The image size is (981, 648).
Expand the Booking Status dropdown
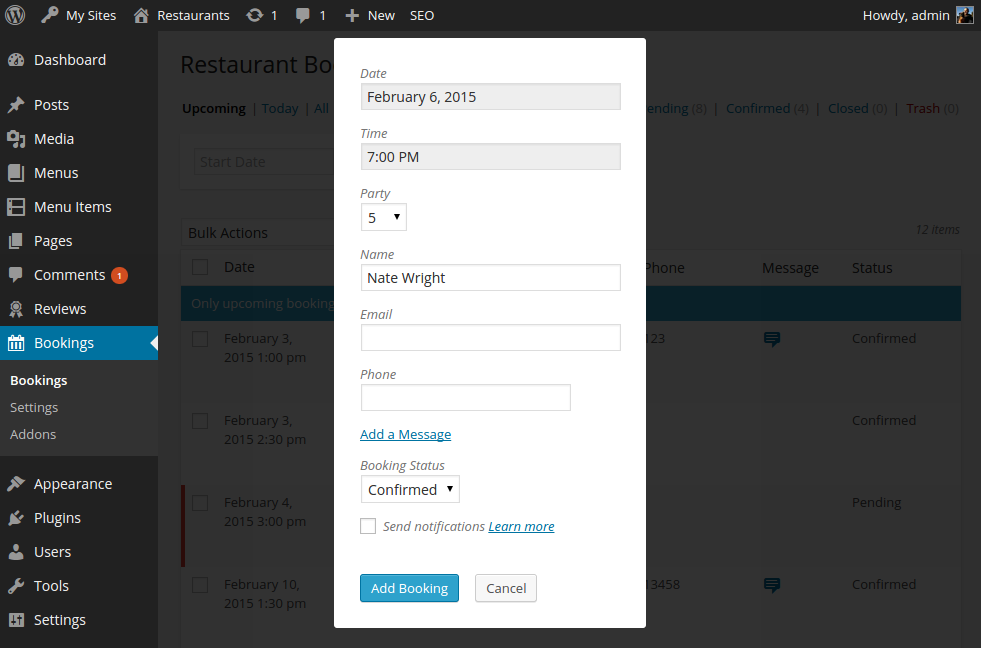[410, 489]
